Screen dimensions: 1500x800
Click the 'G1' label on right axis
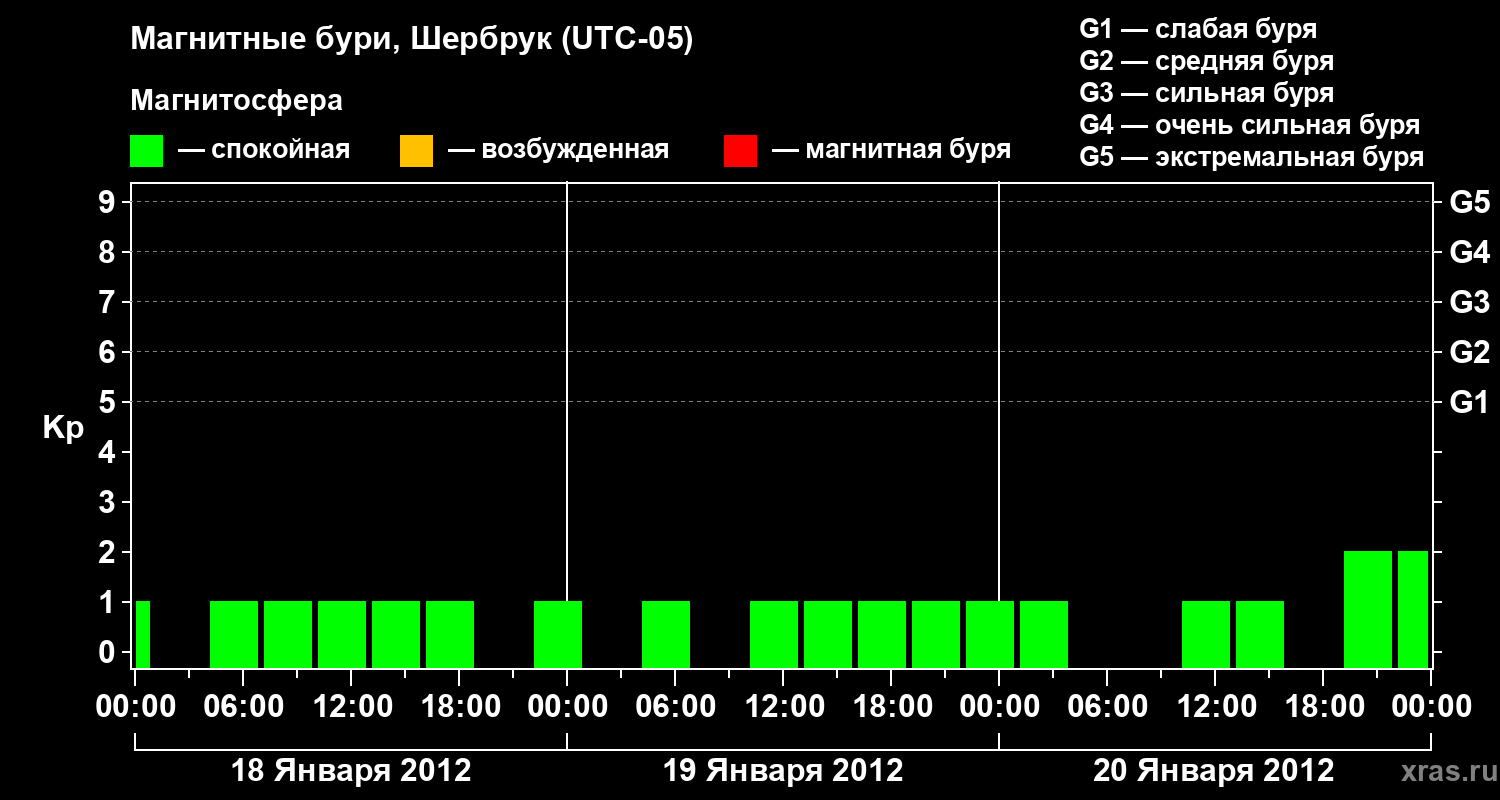click(x=1470, y=402)
